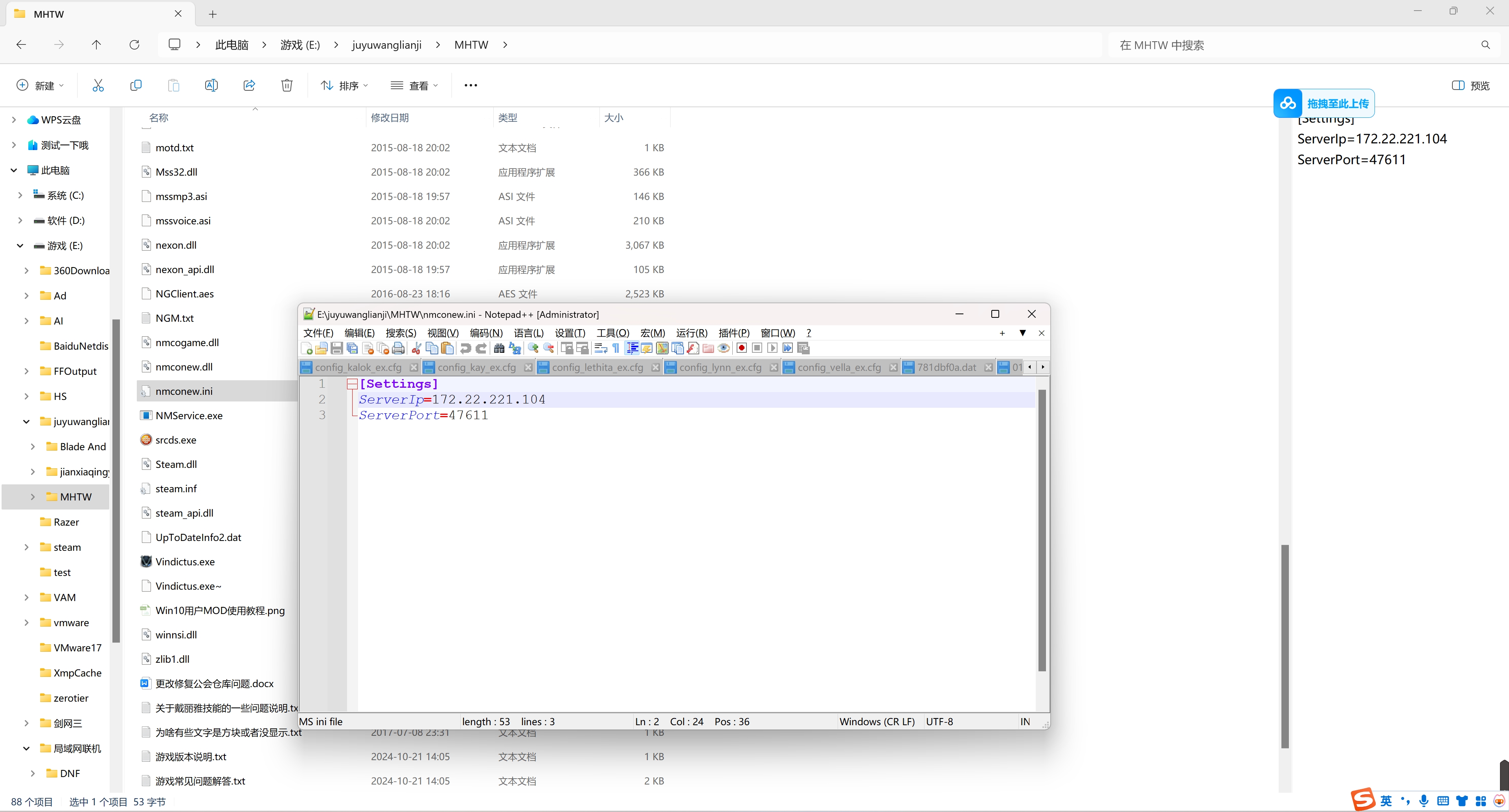The width and height of the screenshot is (1509, 812).
Task: Click the Cut scissors icon in Notepad++
Action: coord(417,348)
